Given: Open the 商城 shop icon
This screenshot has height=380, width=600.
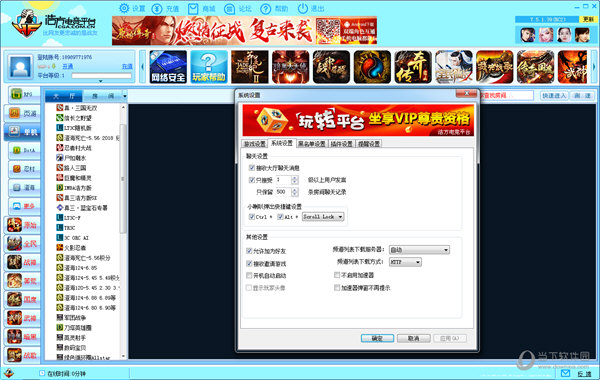Looking at the screenshot, I should point(193,8).
